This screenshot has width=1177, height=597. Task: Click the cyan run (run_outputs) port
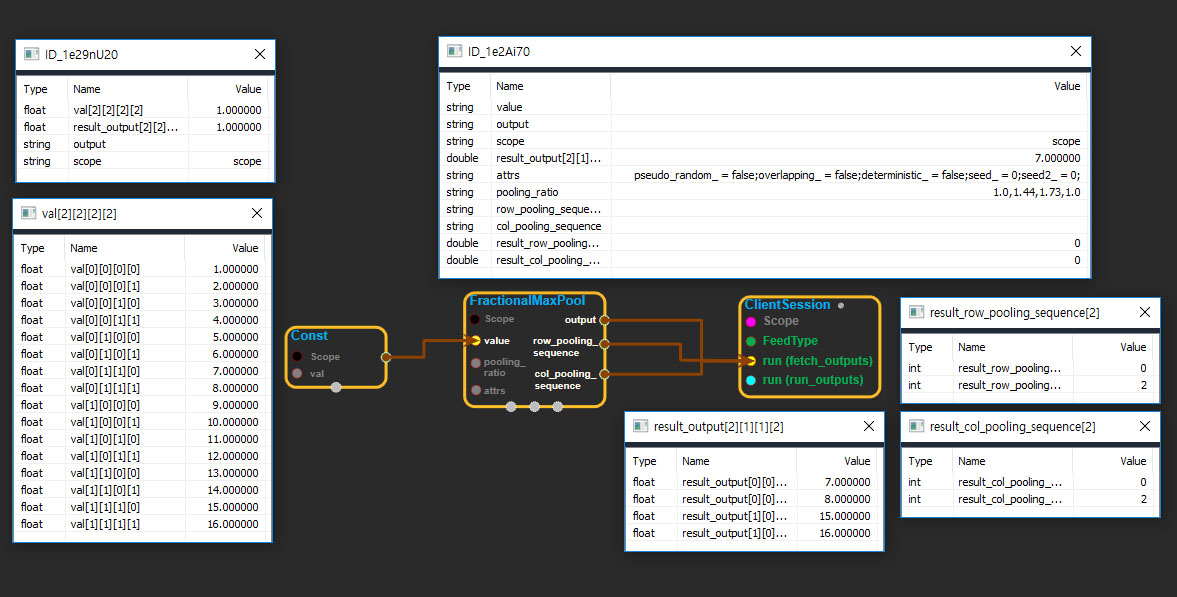pos(750,380)
